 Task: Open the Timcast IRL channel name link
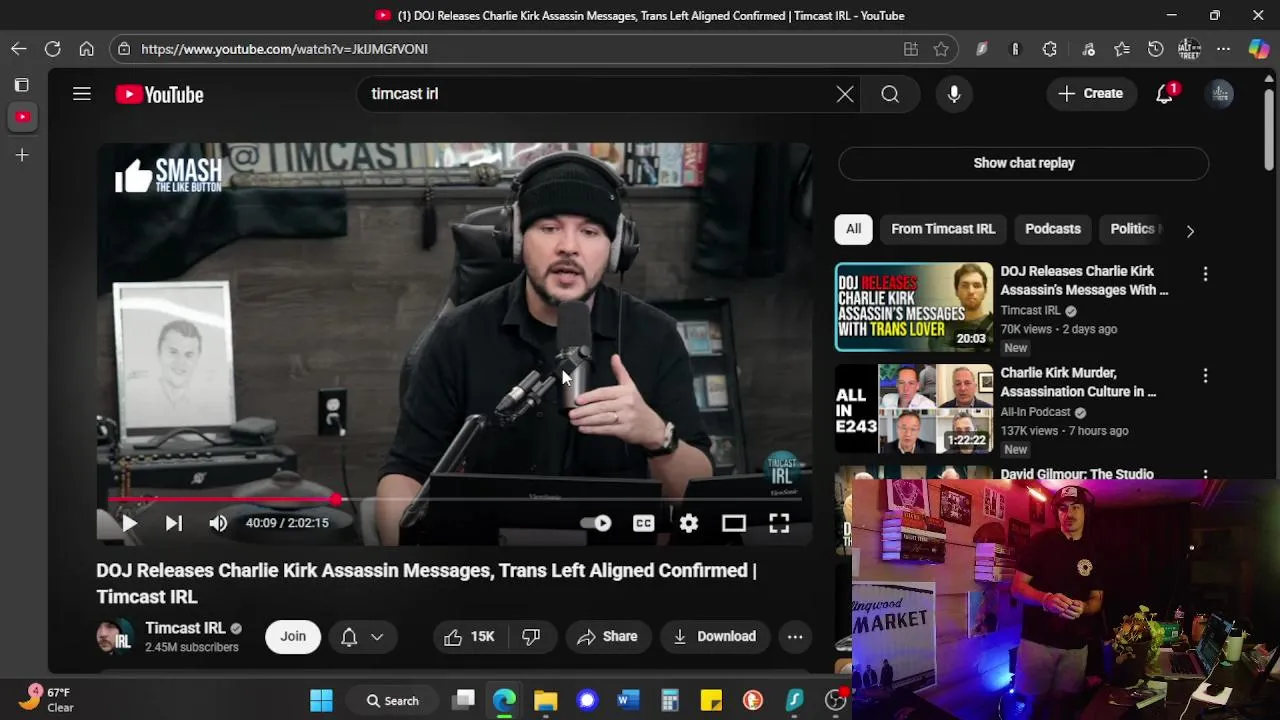(x=186, y=628)
